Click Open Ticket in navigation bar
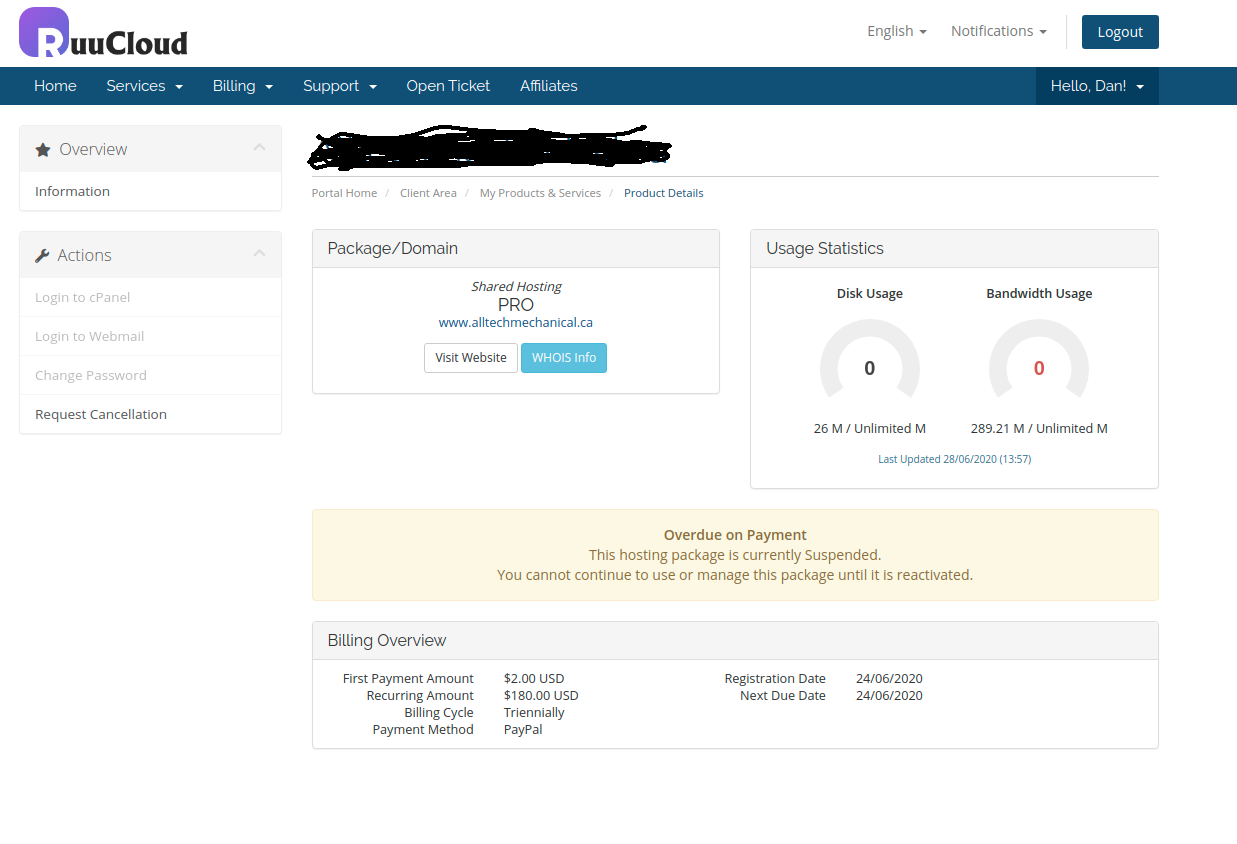 click(x=448, y=86)
